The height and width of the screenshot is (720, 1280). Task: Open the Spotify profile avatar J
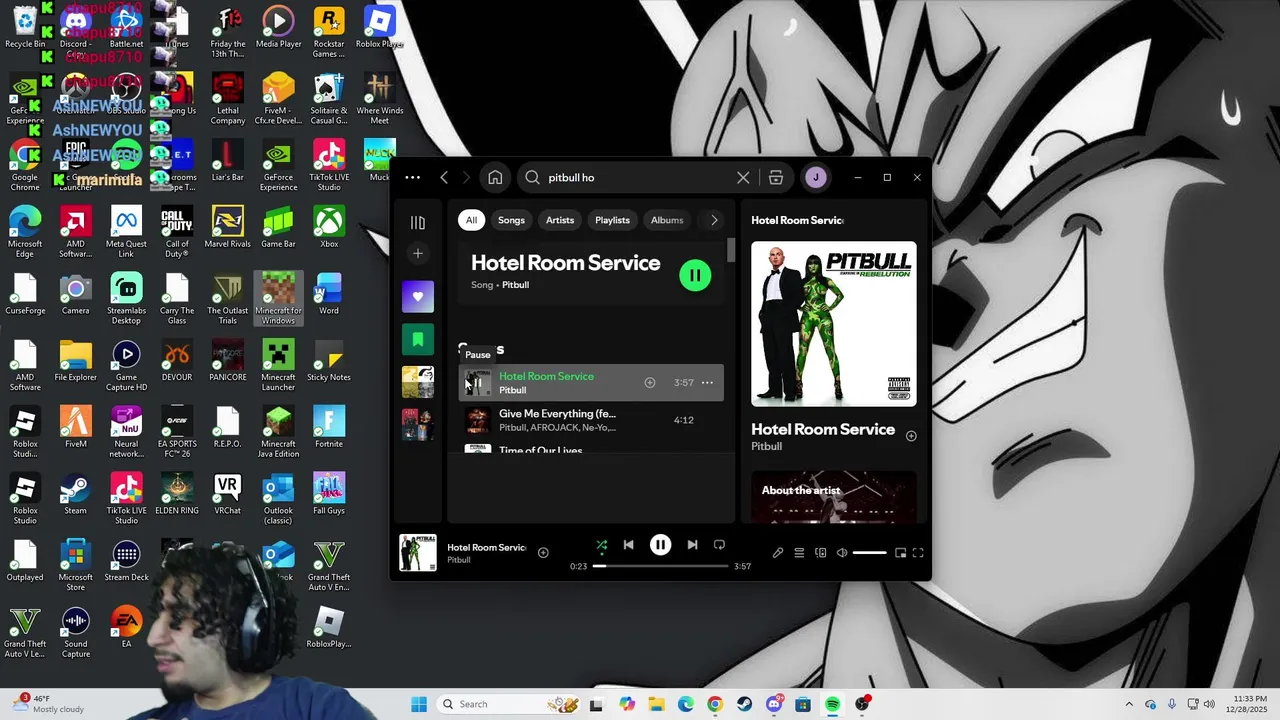click(816, 178)
